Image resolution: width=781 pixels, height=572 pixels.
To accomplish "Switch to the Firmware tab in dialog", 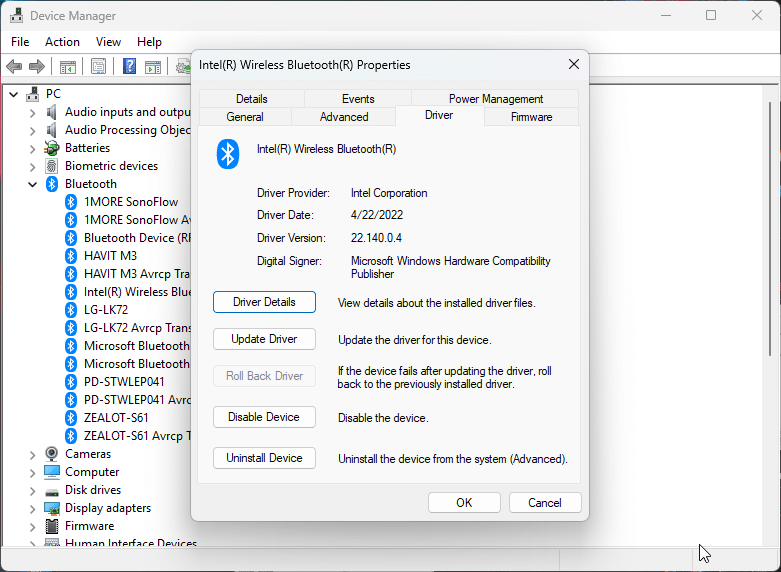I will click(531, 117).
